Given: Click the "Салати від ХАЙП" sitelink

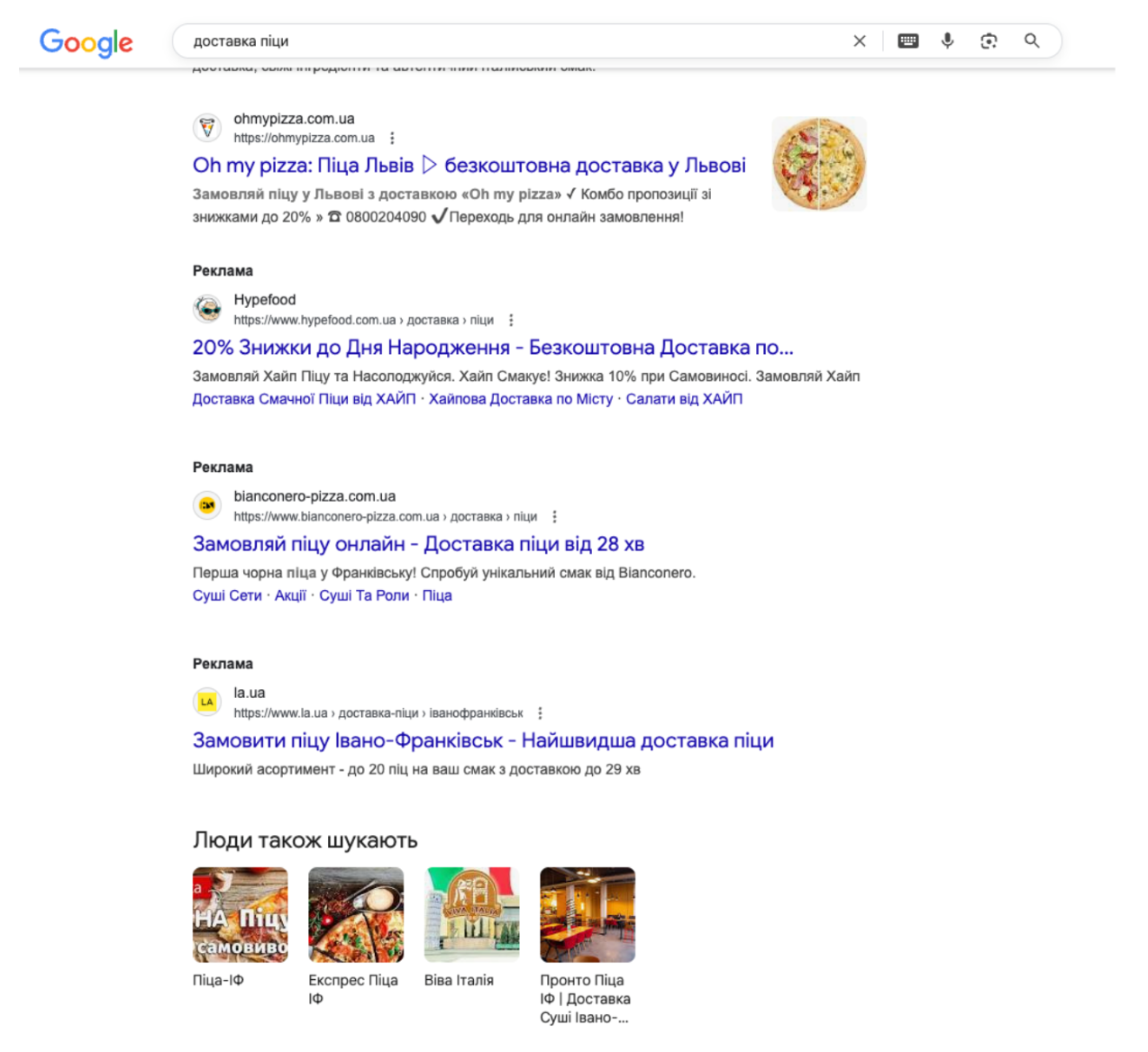Looking at the screenshot, I should (x=684, y=399).
